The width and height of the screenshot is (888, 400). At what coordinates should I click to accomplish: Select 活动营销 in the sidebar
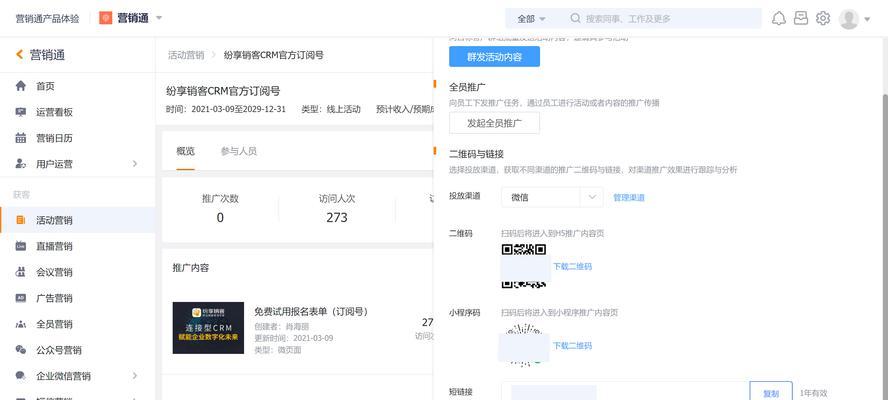pos(77,220)
